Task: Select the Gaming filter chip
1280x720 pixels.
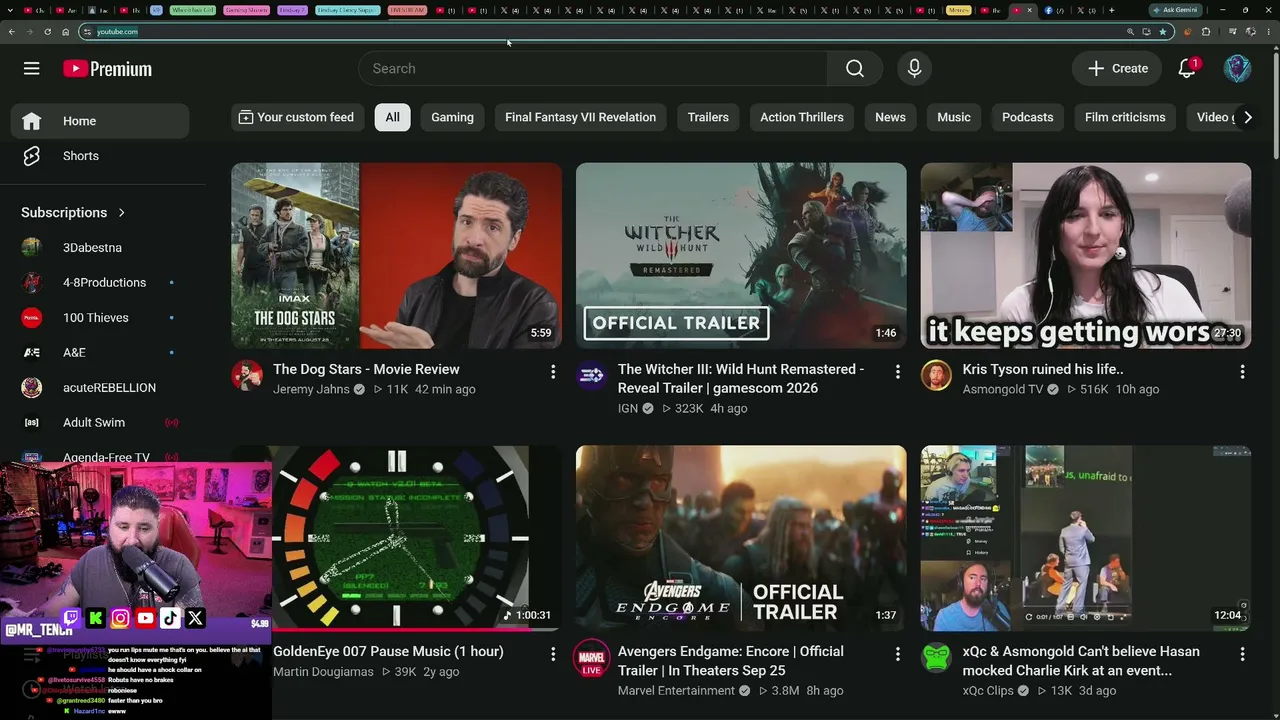Action: (452, 117)
